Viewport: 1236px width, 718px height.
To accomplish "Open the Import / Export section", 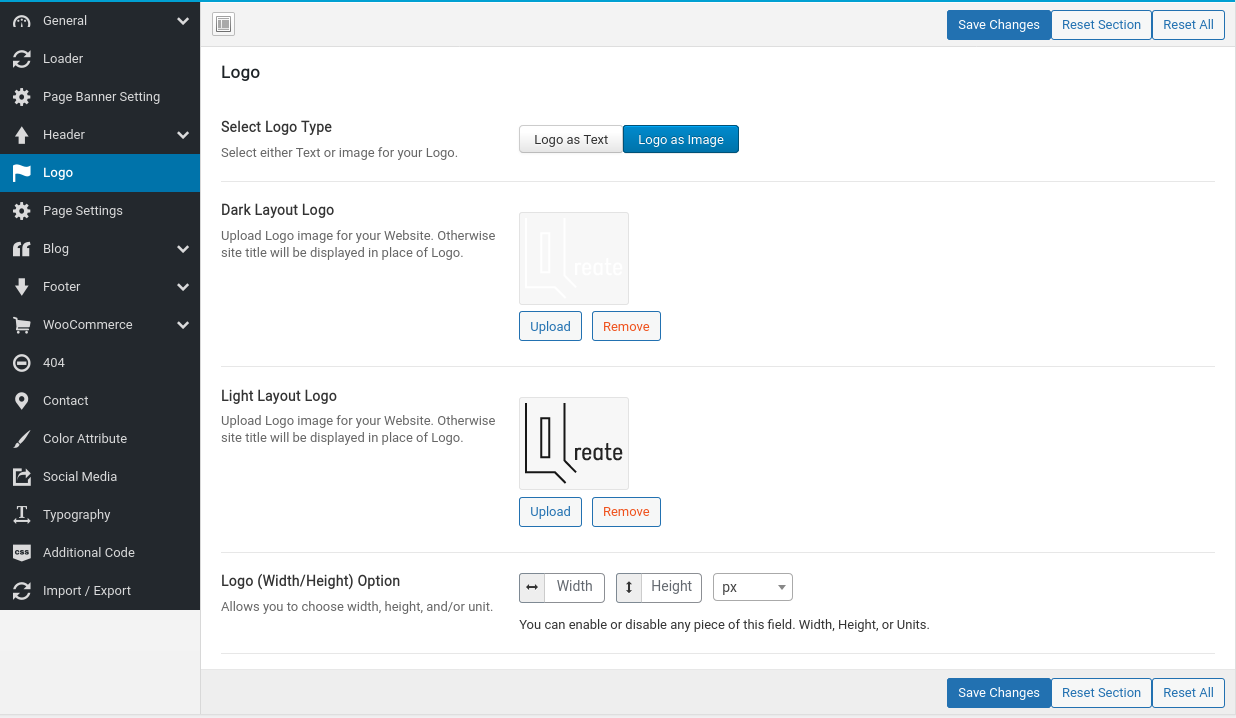I will (100, 591).
